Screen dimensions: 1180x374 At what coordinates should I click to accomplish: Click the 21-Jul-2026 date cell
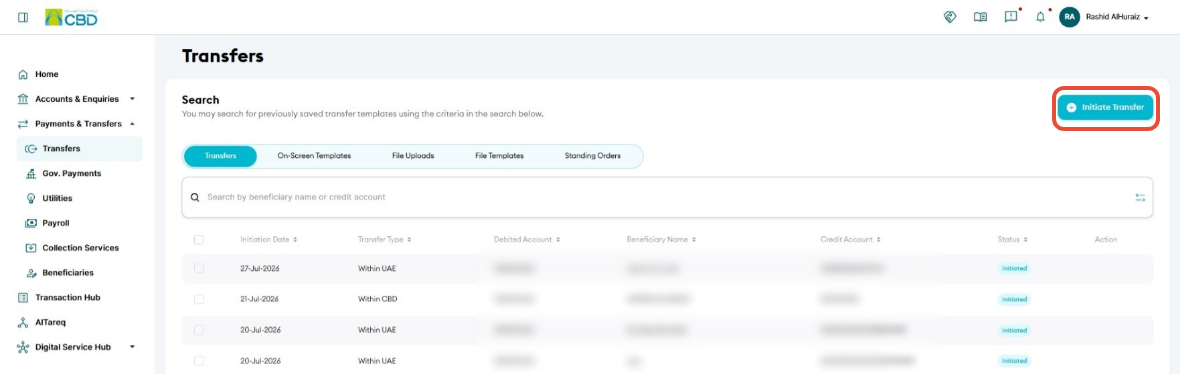click(260, 299)
